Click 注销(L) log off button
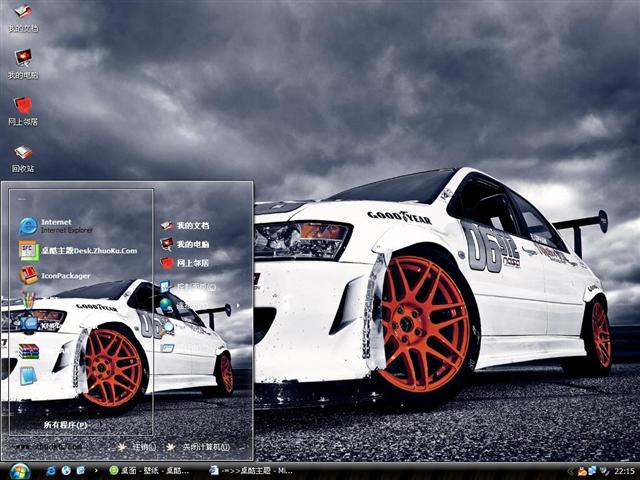Image resolution: width=640 pixels, height=480 pixels. point(136,447)
